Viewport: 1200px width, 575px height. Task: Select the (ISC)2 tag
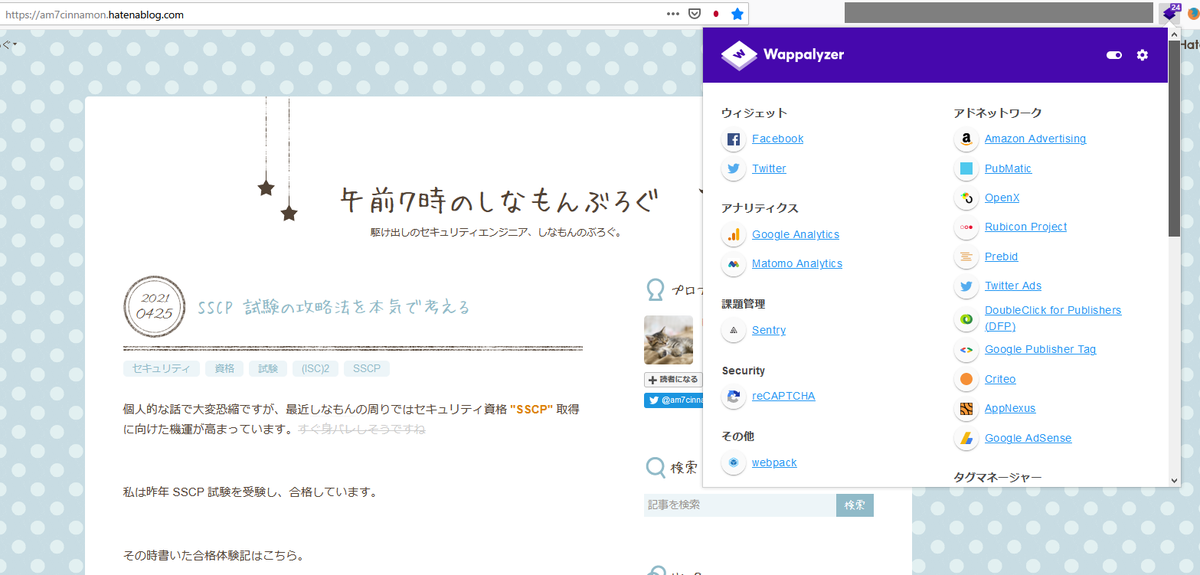coord(315,369)
